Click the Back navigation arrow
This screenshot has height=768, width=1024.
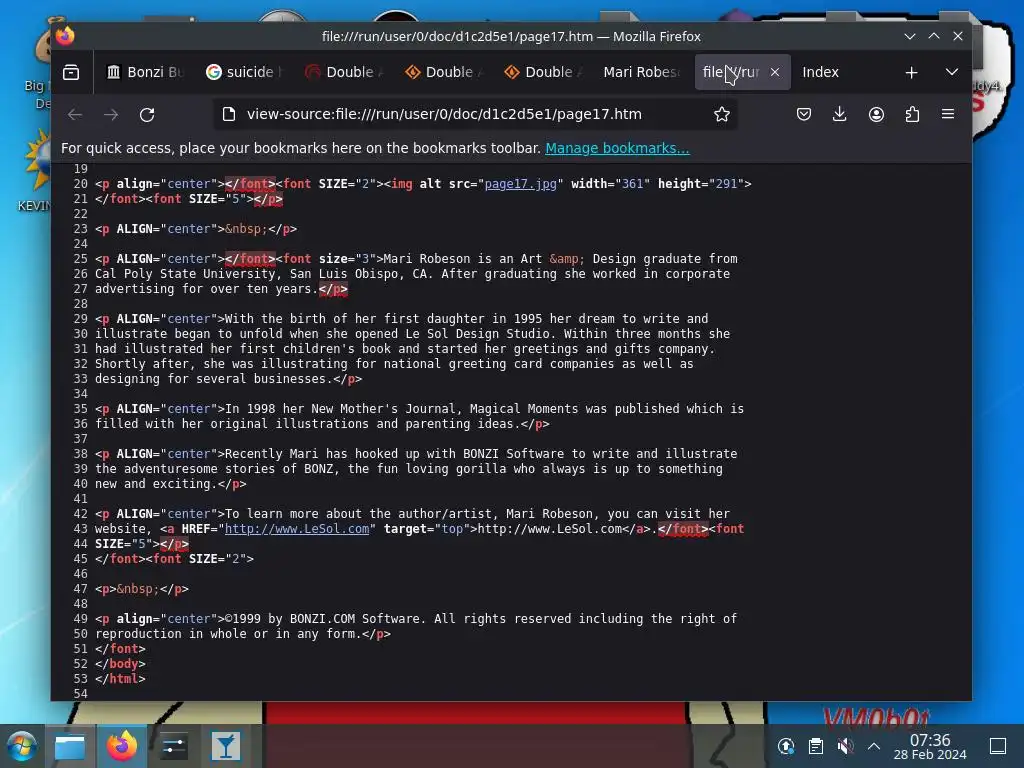[x=75, y=115]
